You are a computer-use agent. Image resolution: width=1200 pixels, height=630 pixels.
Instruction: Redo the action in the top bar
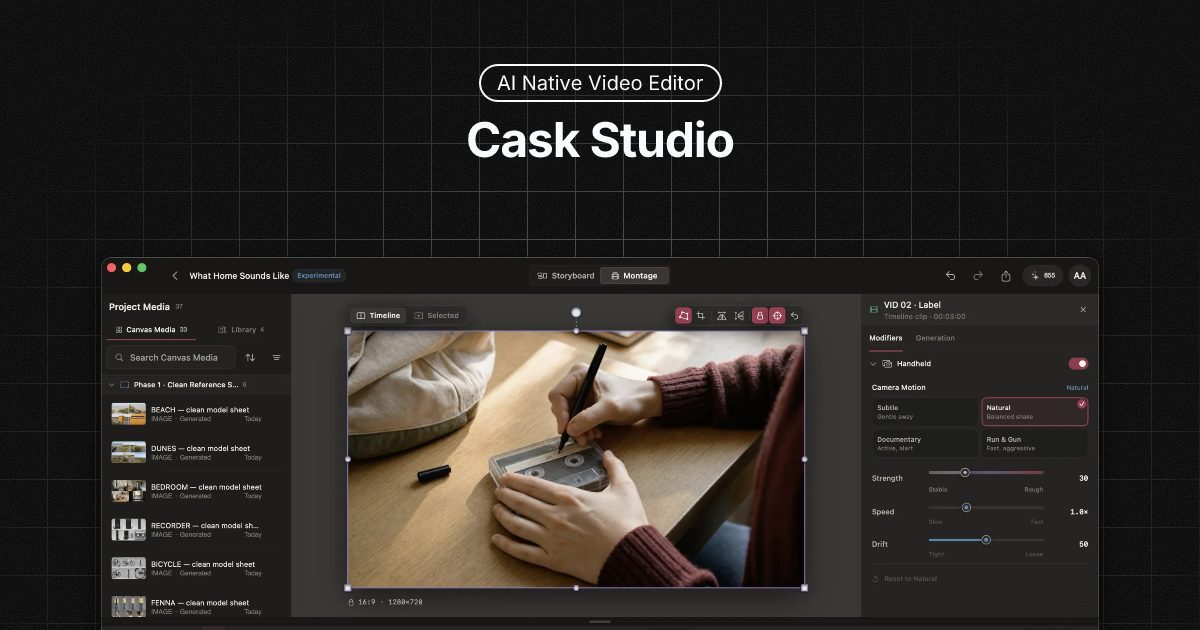(978, 276)
